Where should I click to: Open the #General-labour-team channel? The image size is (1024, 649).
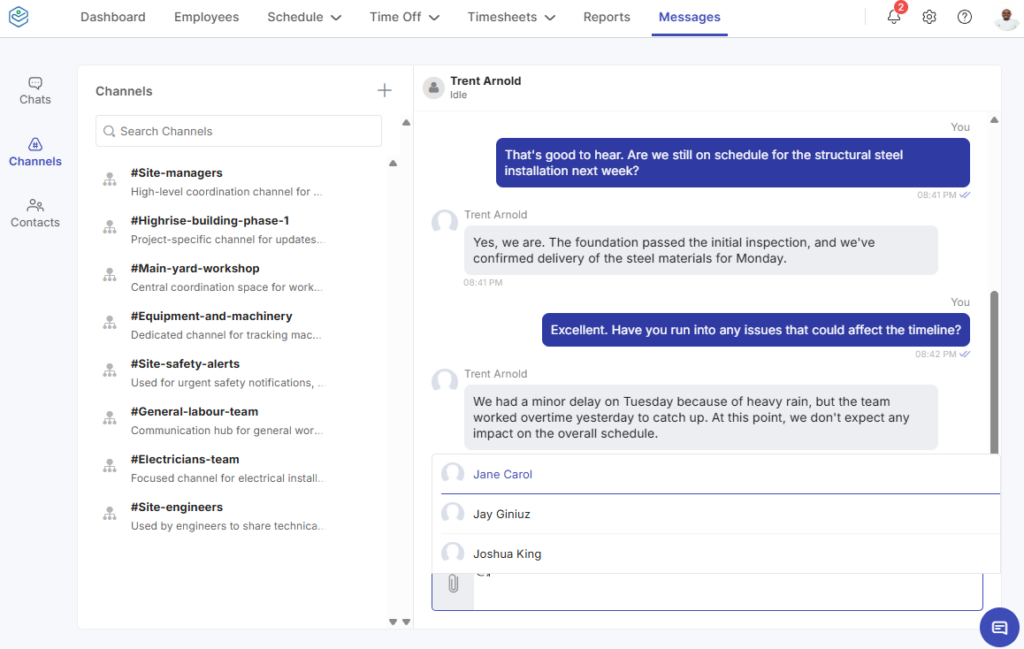point(240,420)
